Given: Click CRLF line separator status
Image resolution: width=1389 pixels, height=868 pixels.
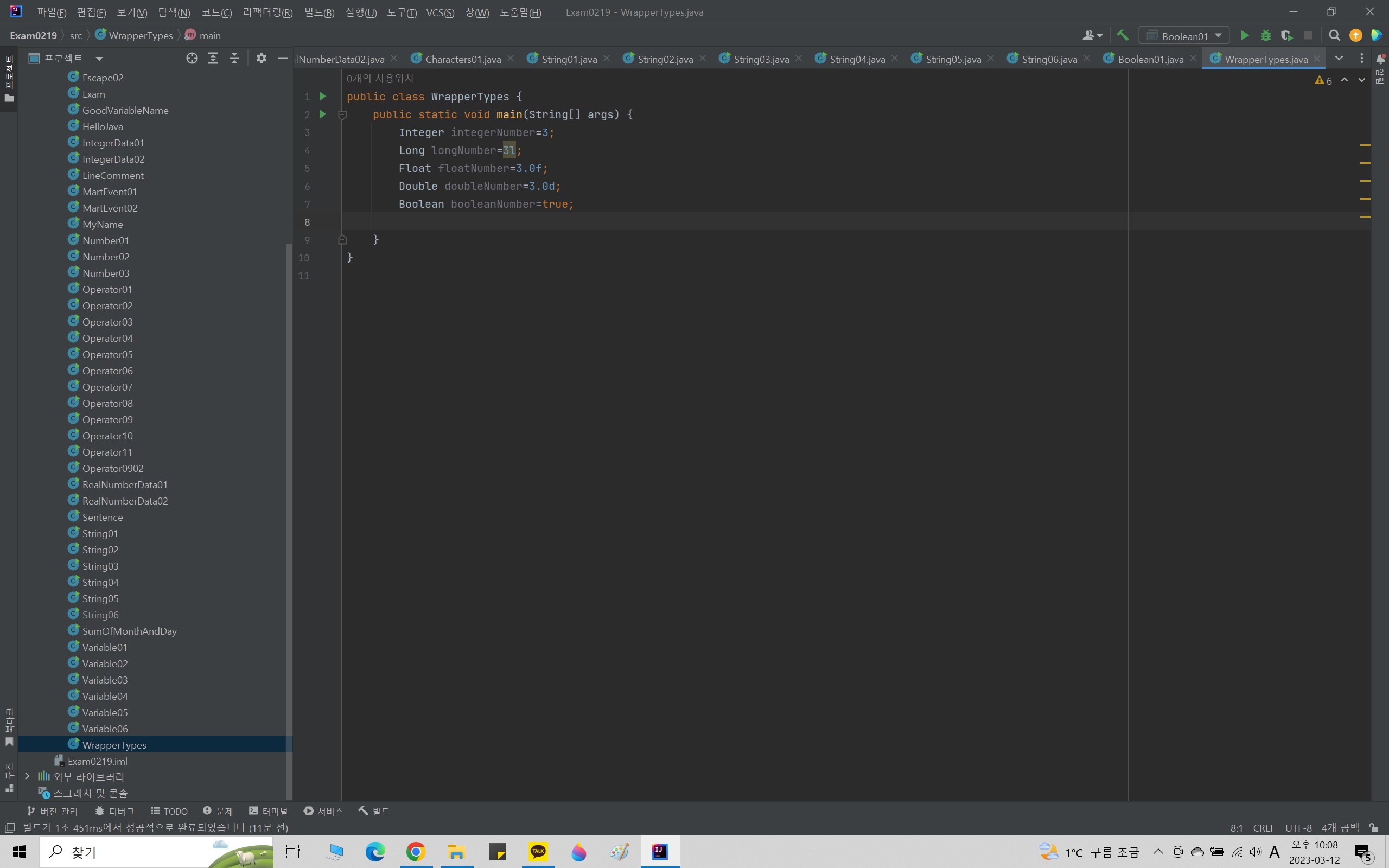Looking at the screenshot, I should point(1264,827).
